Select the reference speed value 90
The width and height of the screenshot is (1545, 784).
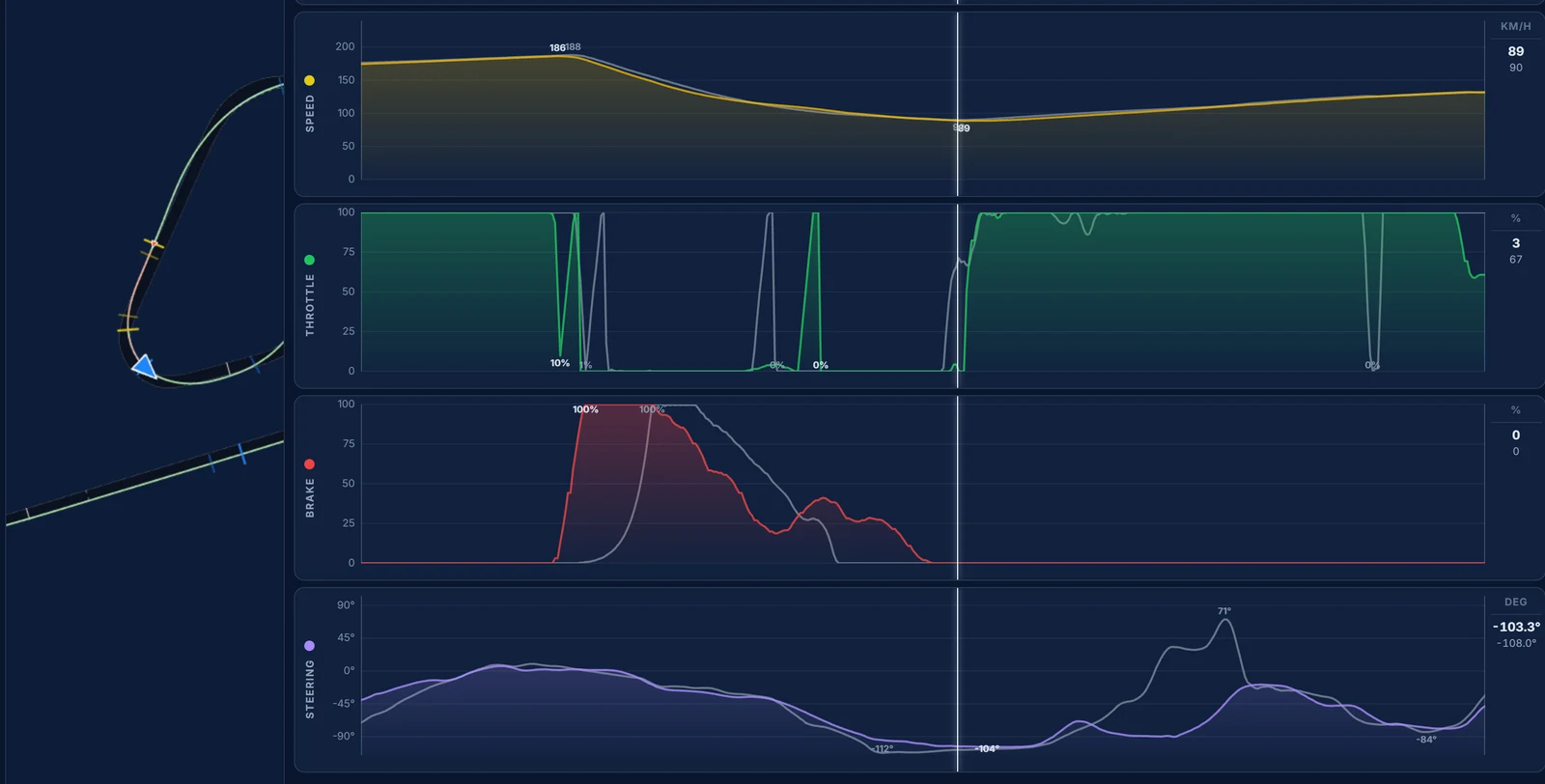1516,68
